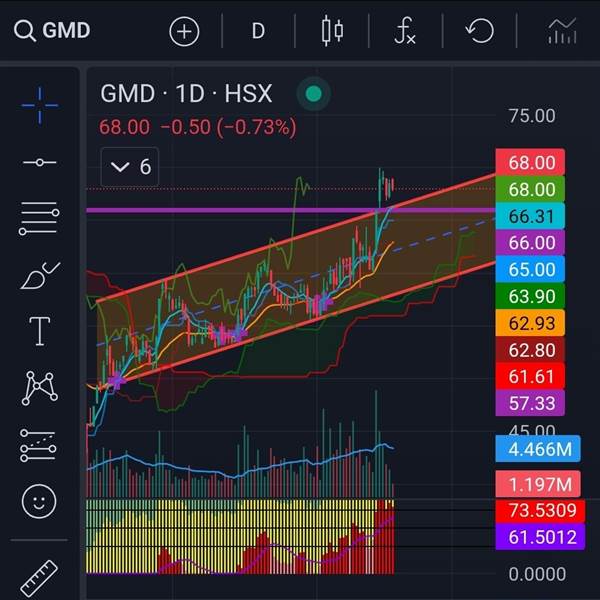Screen dimensions: 600x600
Task: Select the cyan 66.31 price label
Action: [x=530, y=216]
